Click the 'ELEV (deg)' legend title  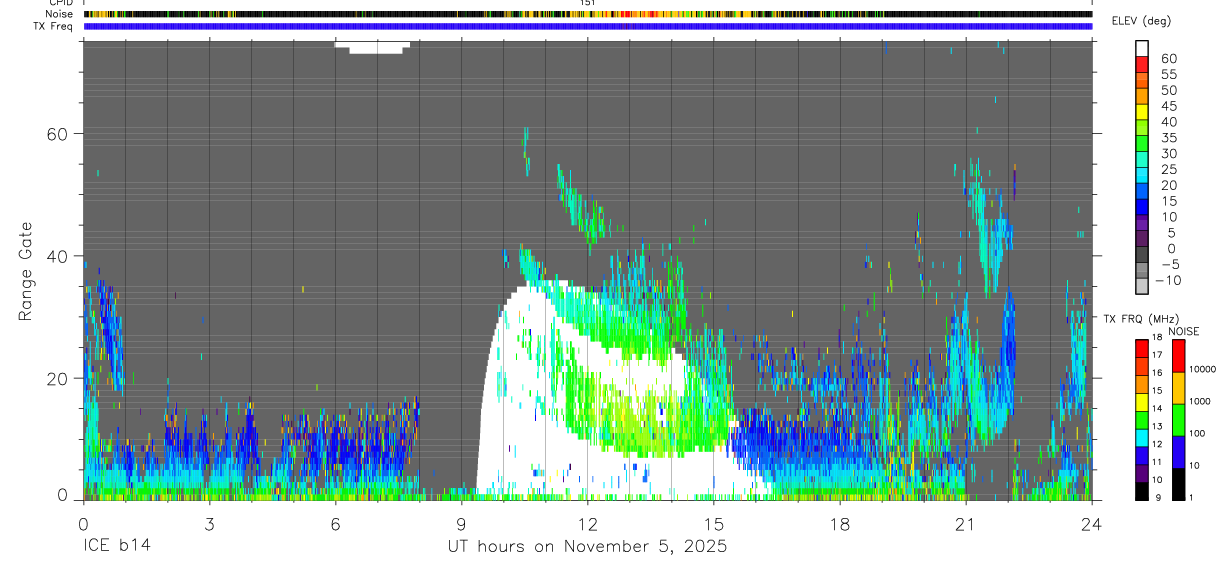point(1141,21)
